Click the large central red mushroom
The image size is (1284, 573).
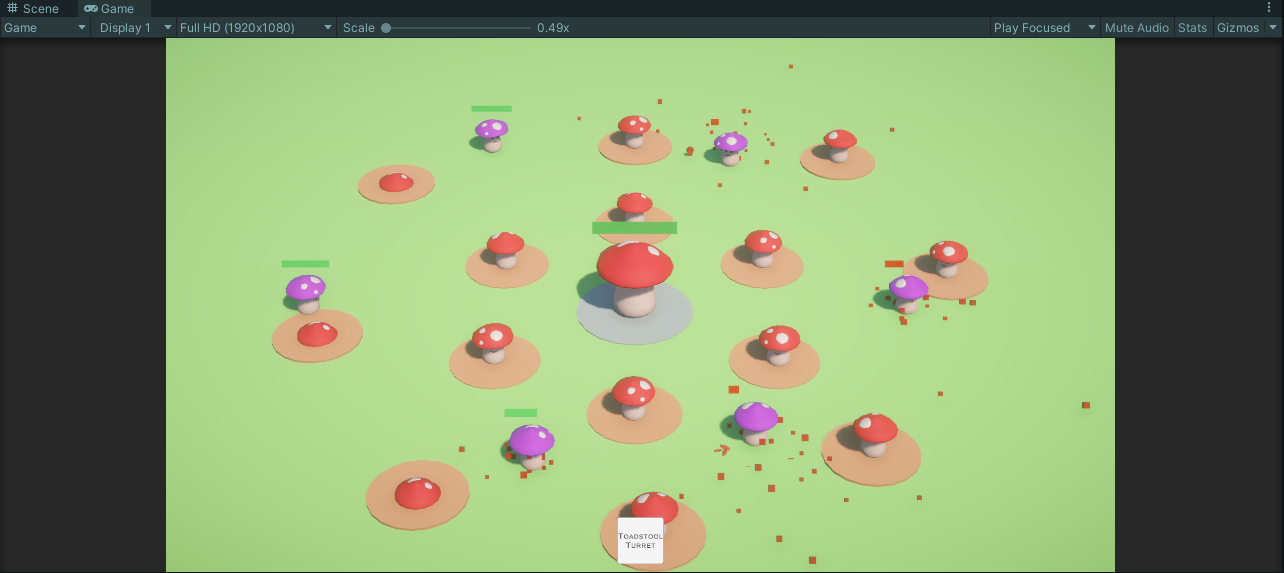(x=635, y=279)
